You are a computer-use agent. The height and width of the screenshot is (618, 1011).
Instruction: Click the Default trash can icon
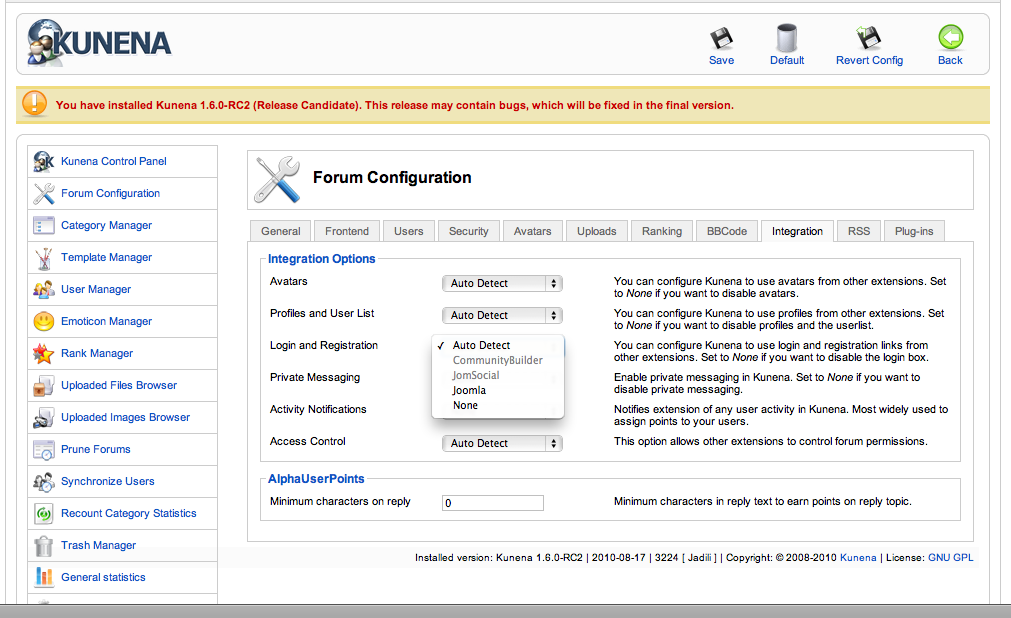pos(787,38)
